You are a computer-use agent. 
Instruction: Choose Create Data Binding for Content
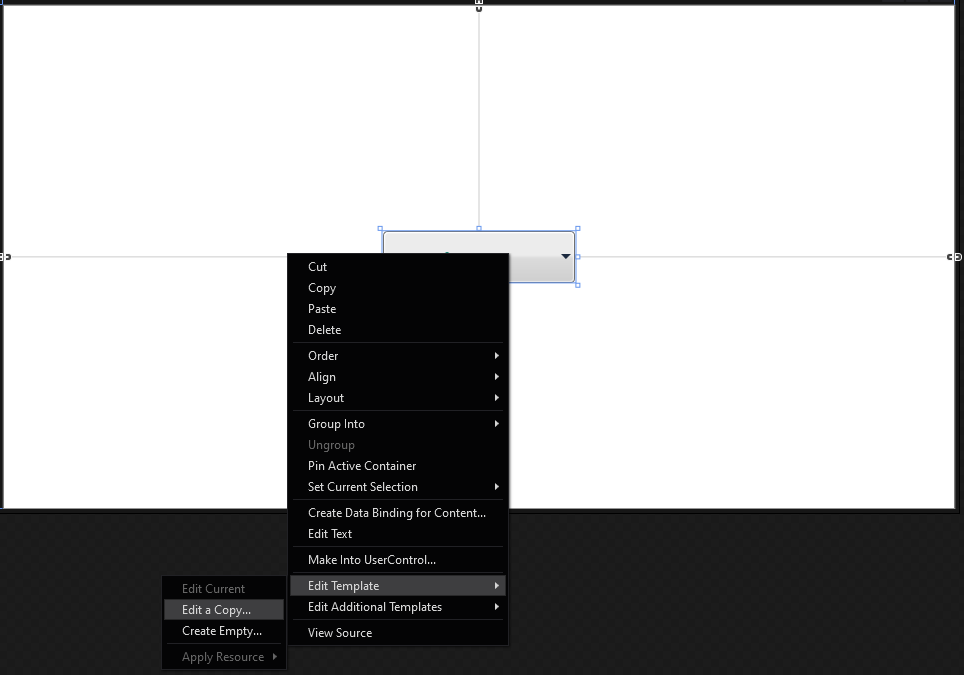click(398, 513)
